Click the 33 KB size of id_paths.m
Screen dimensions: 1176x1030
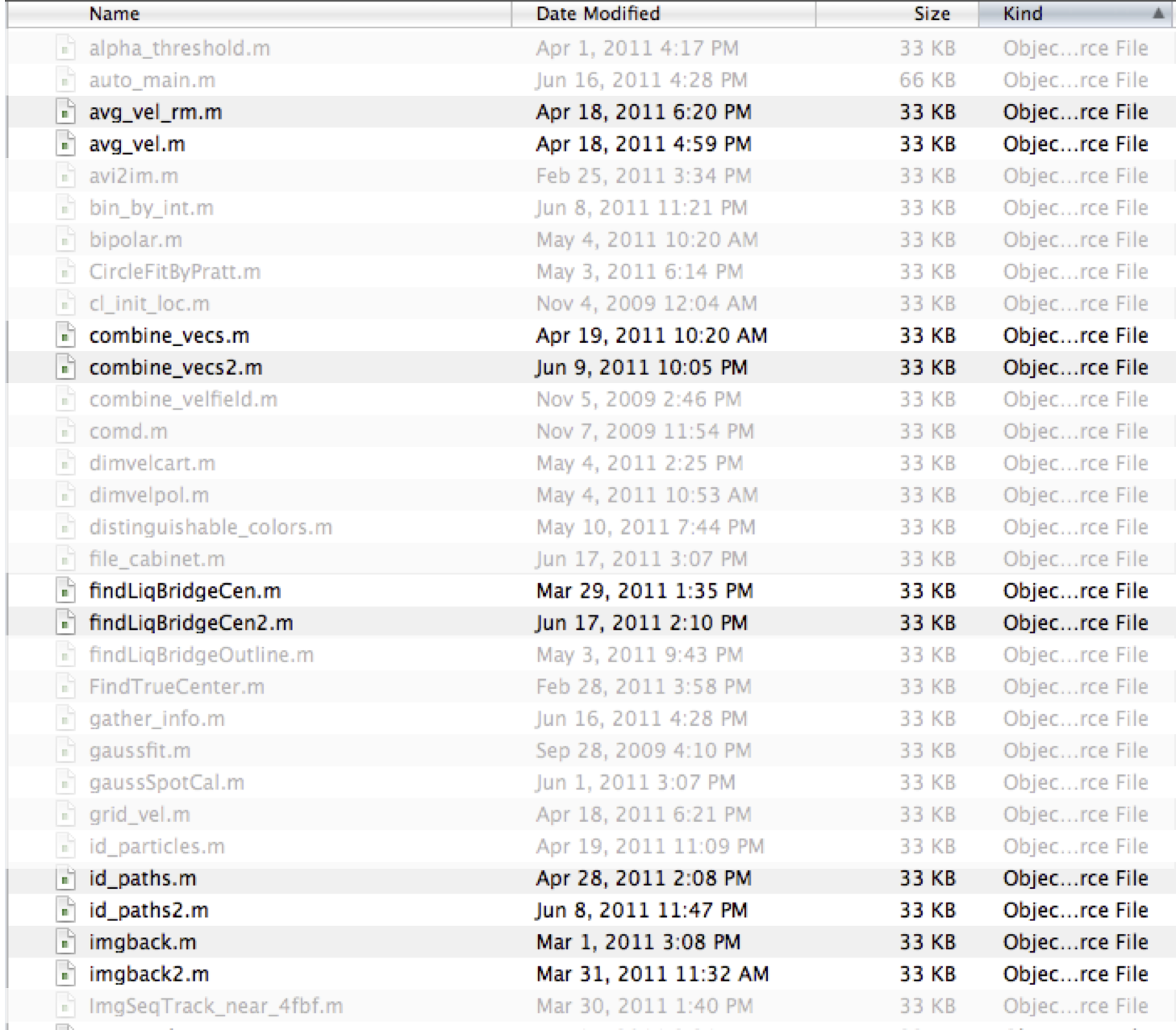pyautogui.click(x=928, y=878)
